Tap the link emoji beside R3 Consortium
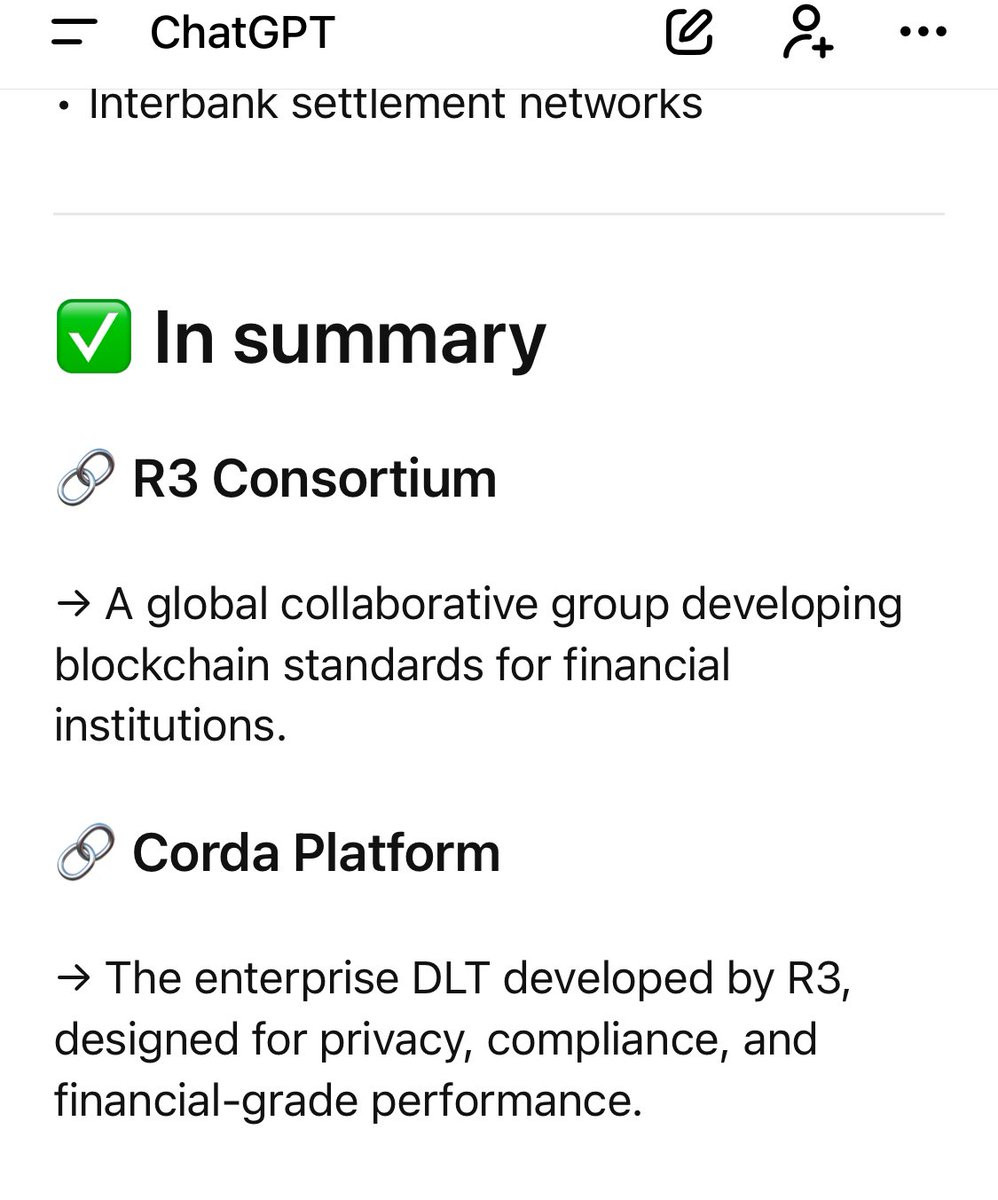 [85, 479]
